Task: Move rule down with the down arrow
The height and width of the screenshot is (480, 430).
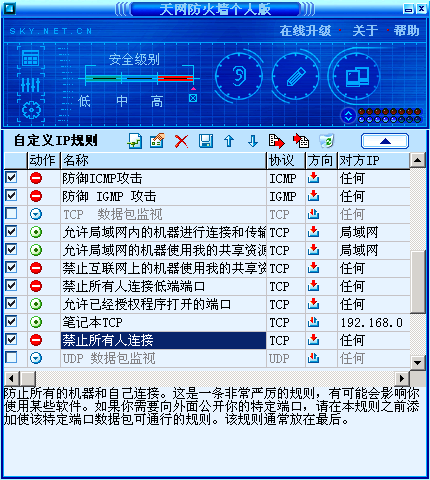Action: pyautogui.click(x=253, y=141)
